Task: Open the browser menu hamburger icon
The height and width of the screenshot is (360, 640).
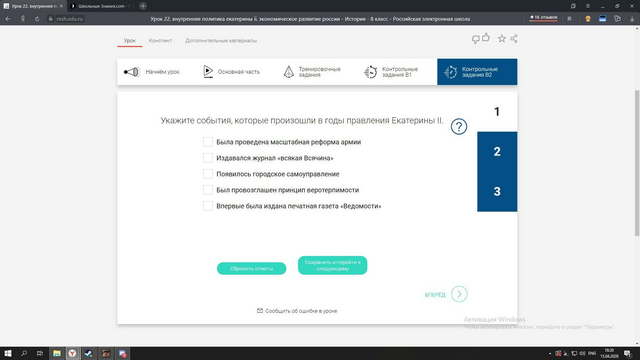Action: pyautogui.click(x=588, y=6)
